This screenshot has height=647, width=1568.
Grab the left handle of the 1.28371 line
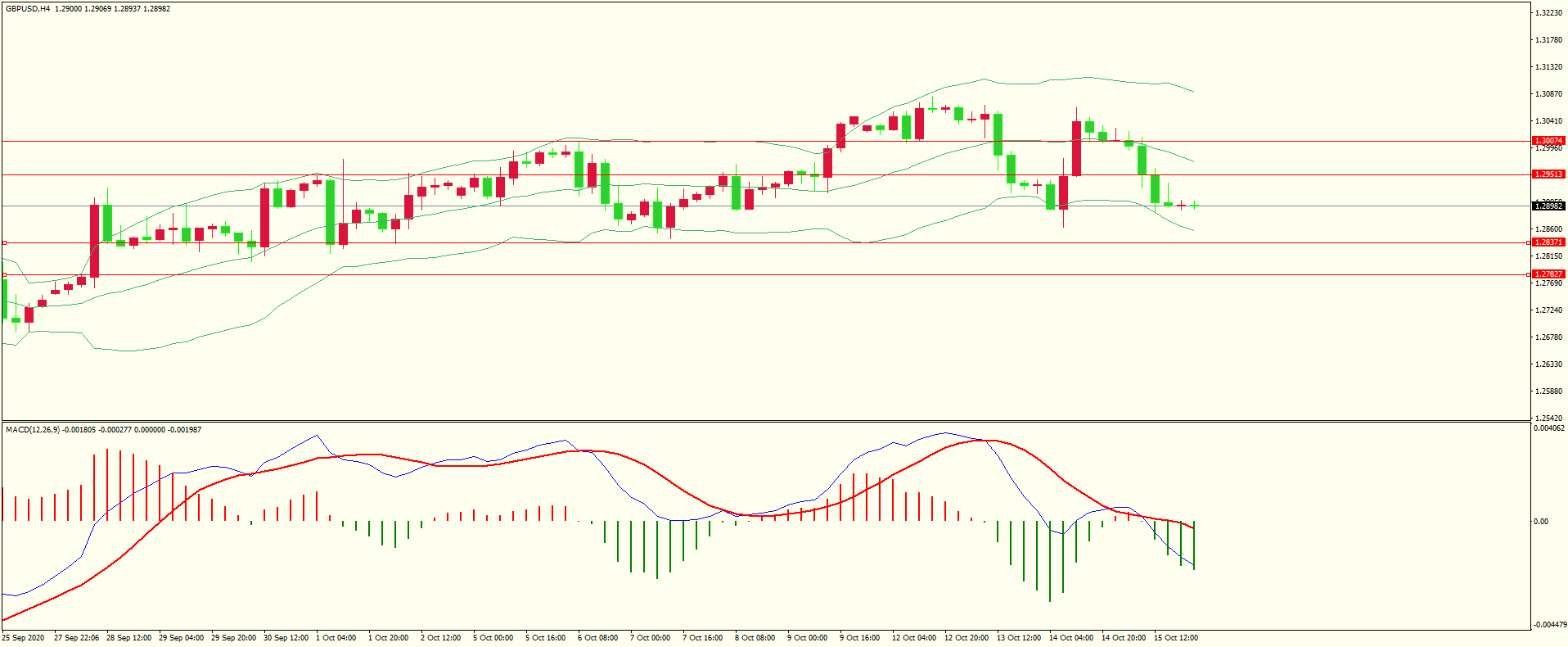coord(4,242)
